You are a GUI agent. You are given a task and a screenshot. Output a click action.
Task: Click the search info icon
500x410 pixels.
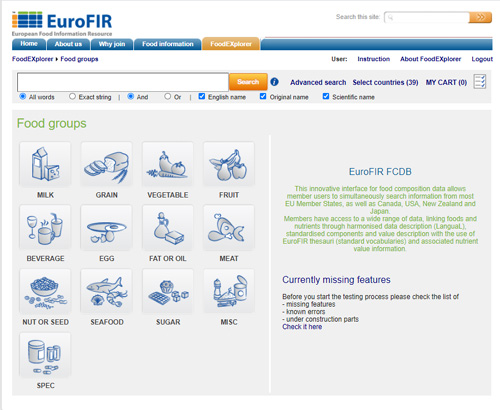pyautogui.click(x=274, y=82)
